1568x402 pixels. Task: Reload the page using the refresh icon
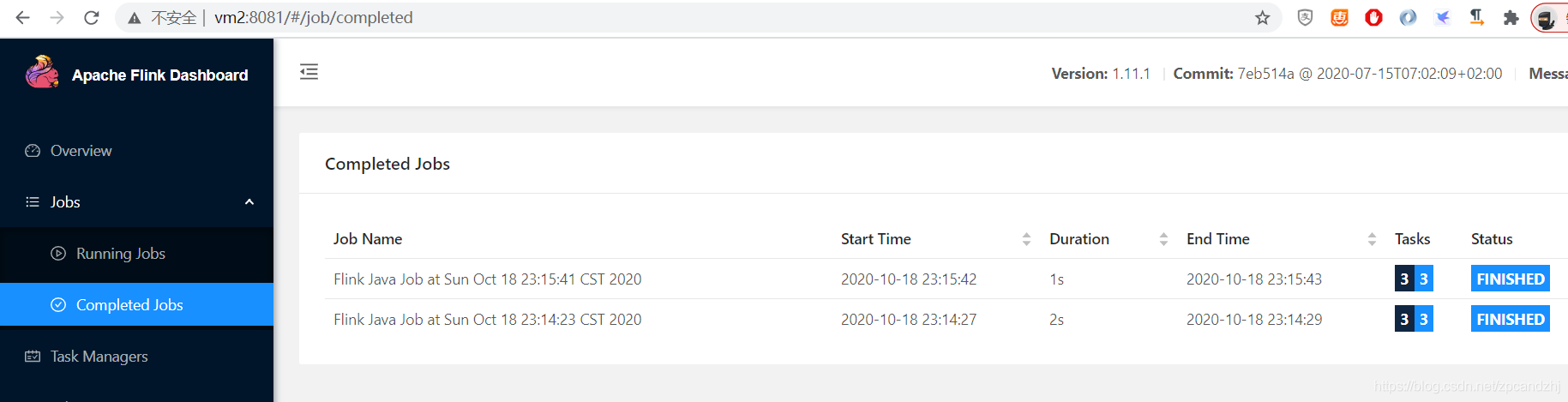92,17
